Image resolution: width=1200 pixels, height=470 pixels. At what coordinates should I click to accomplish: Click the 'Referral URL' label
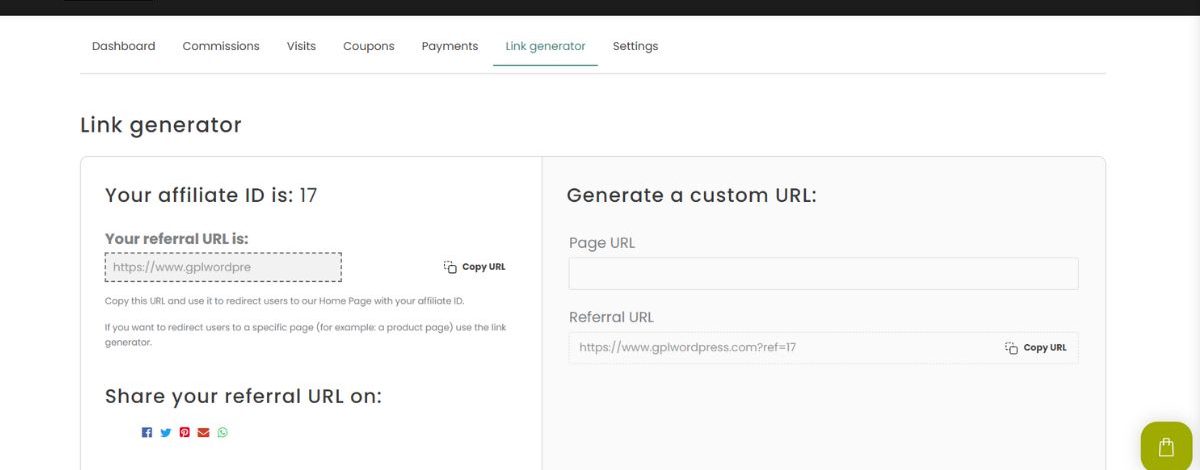[x=611, y=317]
